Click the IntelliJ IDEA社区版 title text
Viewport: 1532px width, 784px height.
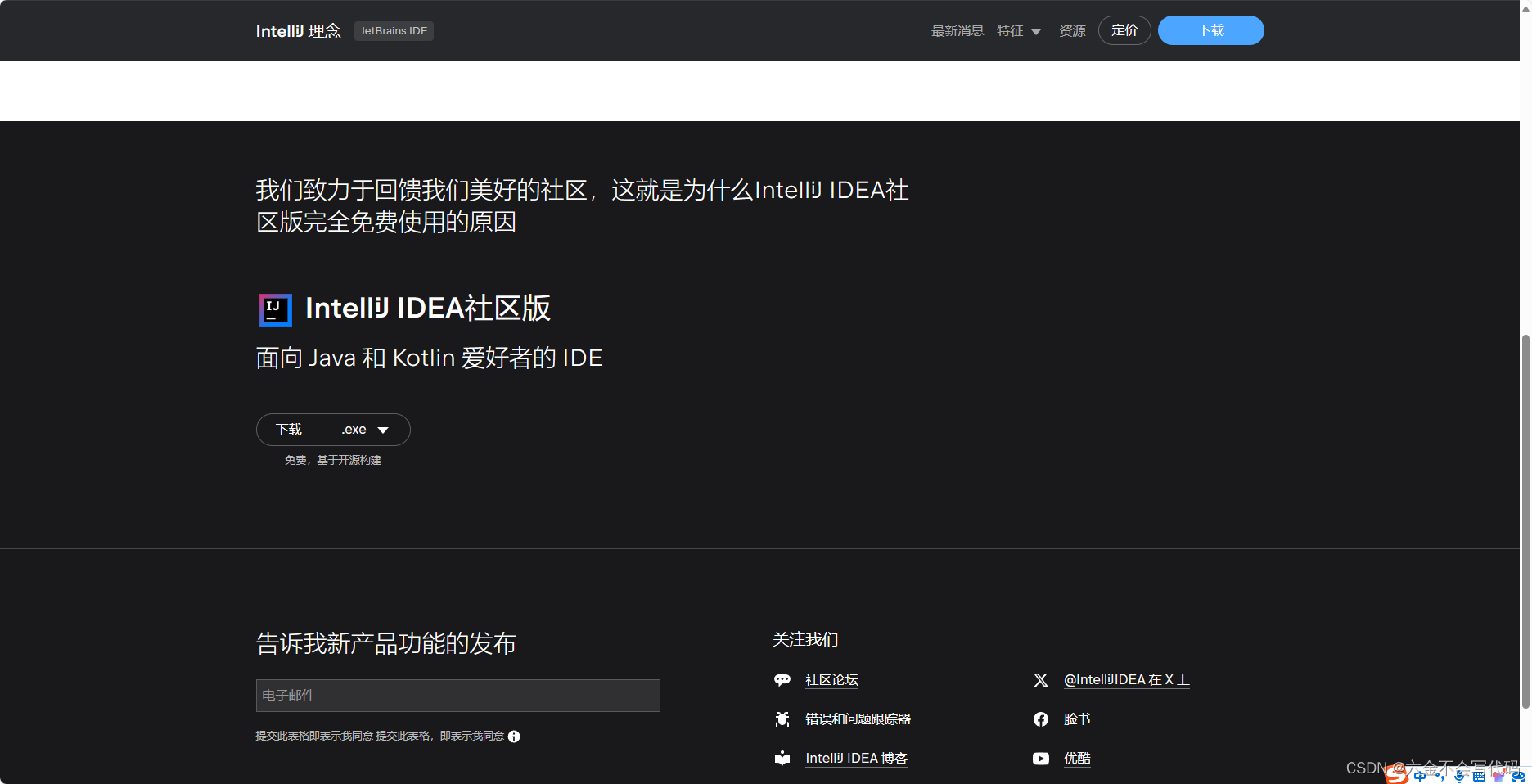pos(428,309)
